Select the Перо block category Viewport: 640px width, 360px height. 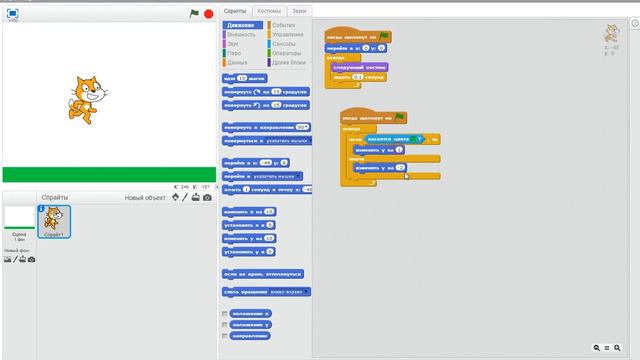click(x=234, y=53)
